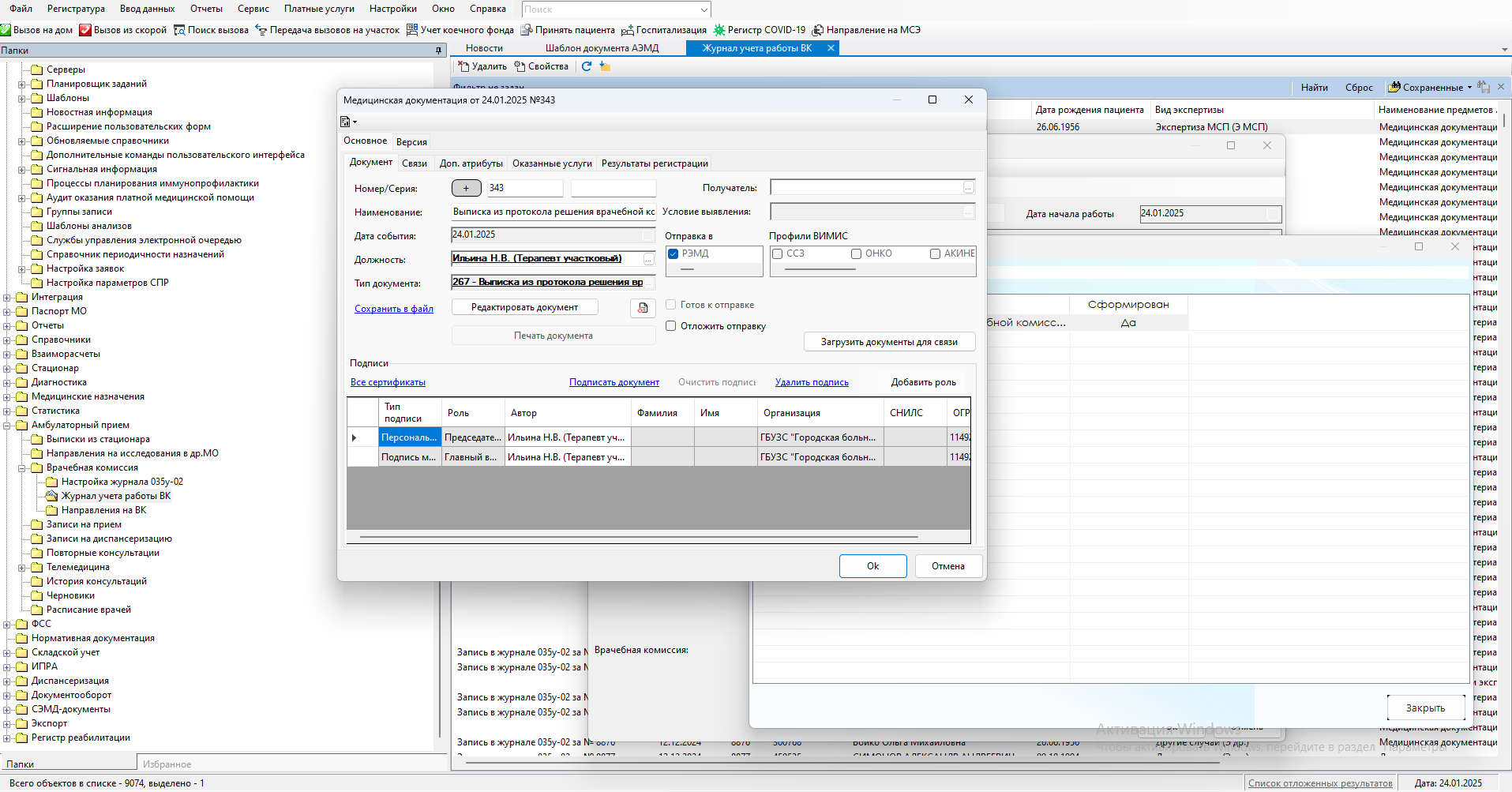Image resolution: width=1512 pixels, height=792 pixels.
Task: Switch to Шаблон документа АЭМД tab
Action: [602, 48]
